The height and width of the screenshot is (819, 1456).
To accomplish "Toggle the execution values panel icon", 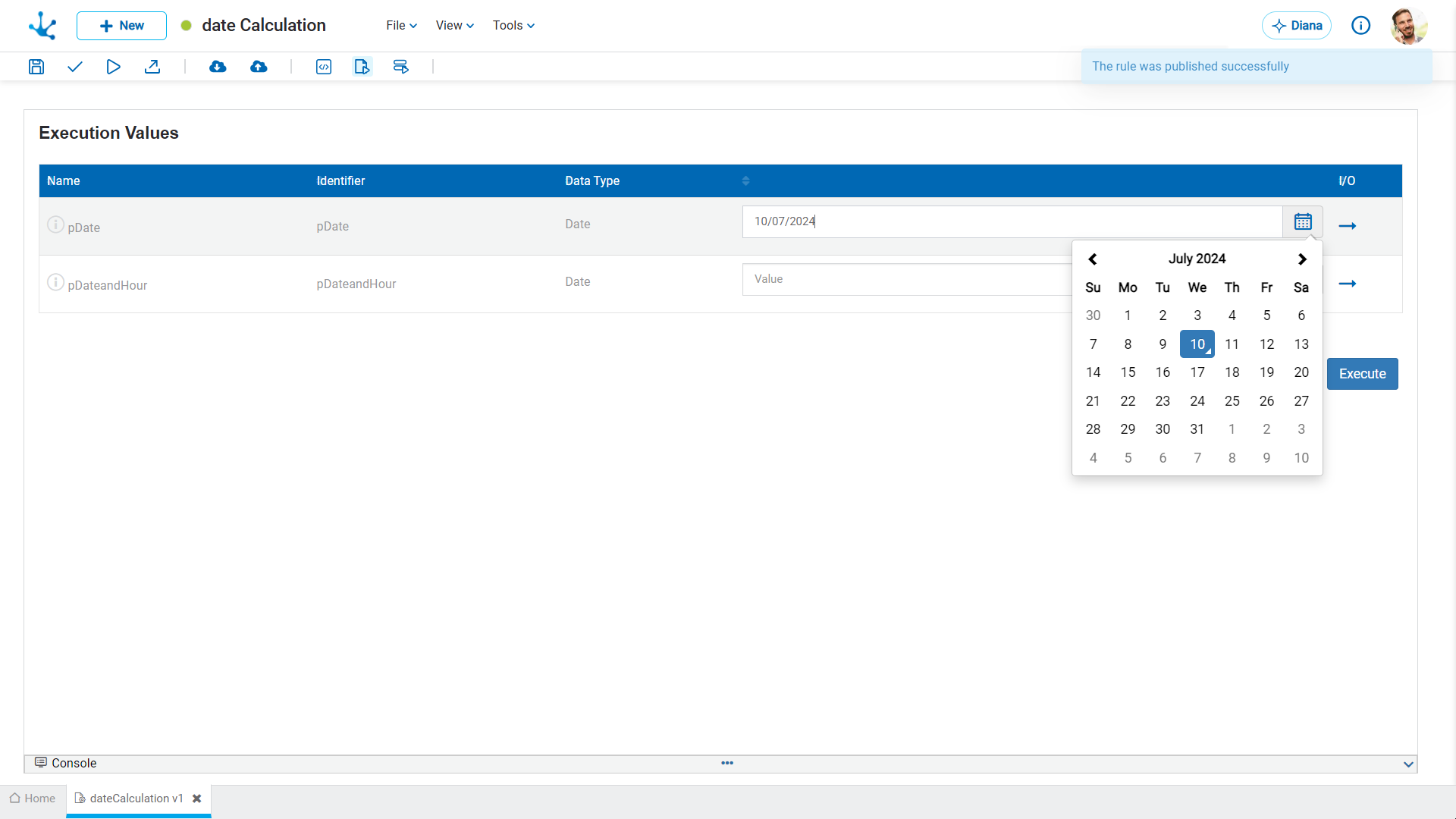I will (x=362, y=67).
